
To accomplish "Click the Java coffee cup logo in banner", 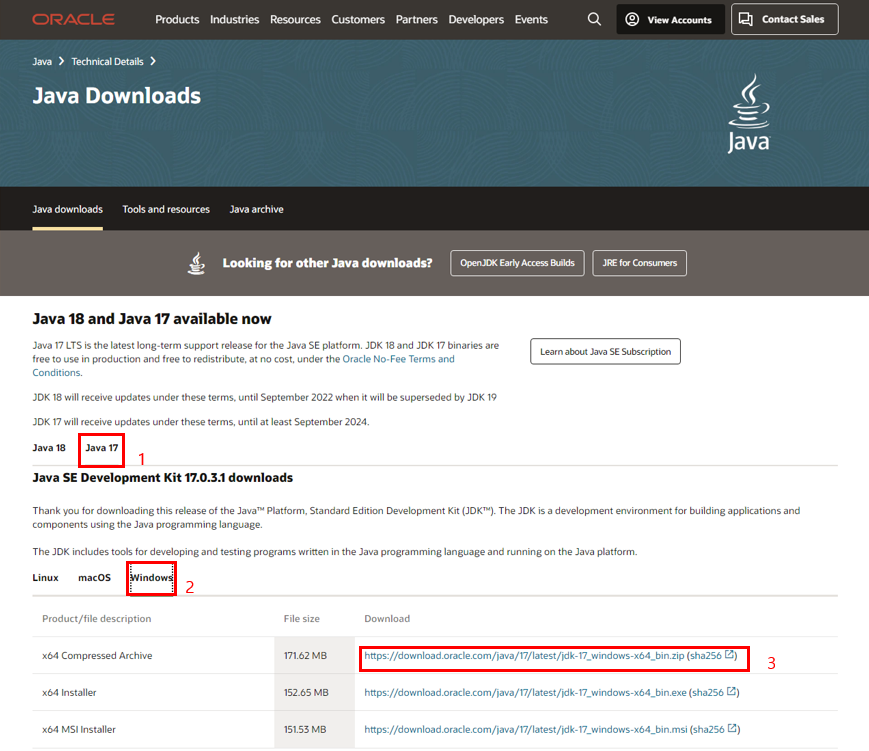I will [x=749, y=114].
